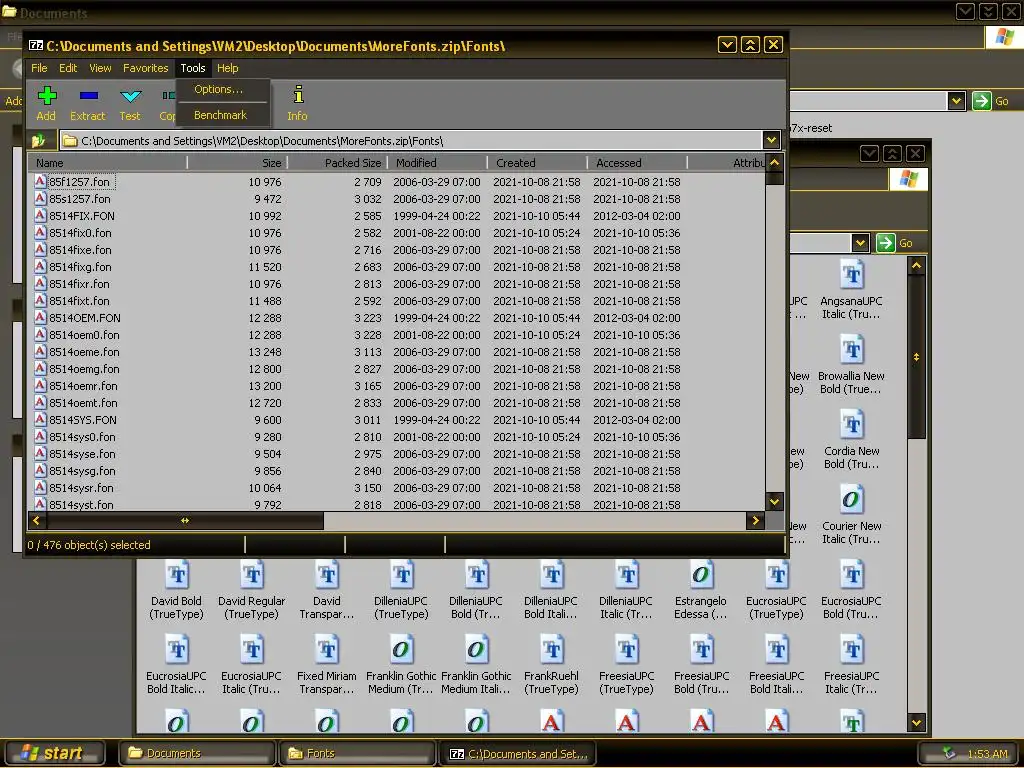Sort the list by the Size column header
The image size is (1024, 768).
[x=237, y=163]
